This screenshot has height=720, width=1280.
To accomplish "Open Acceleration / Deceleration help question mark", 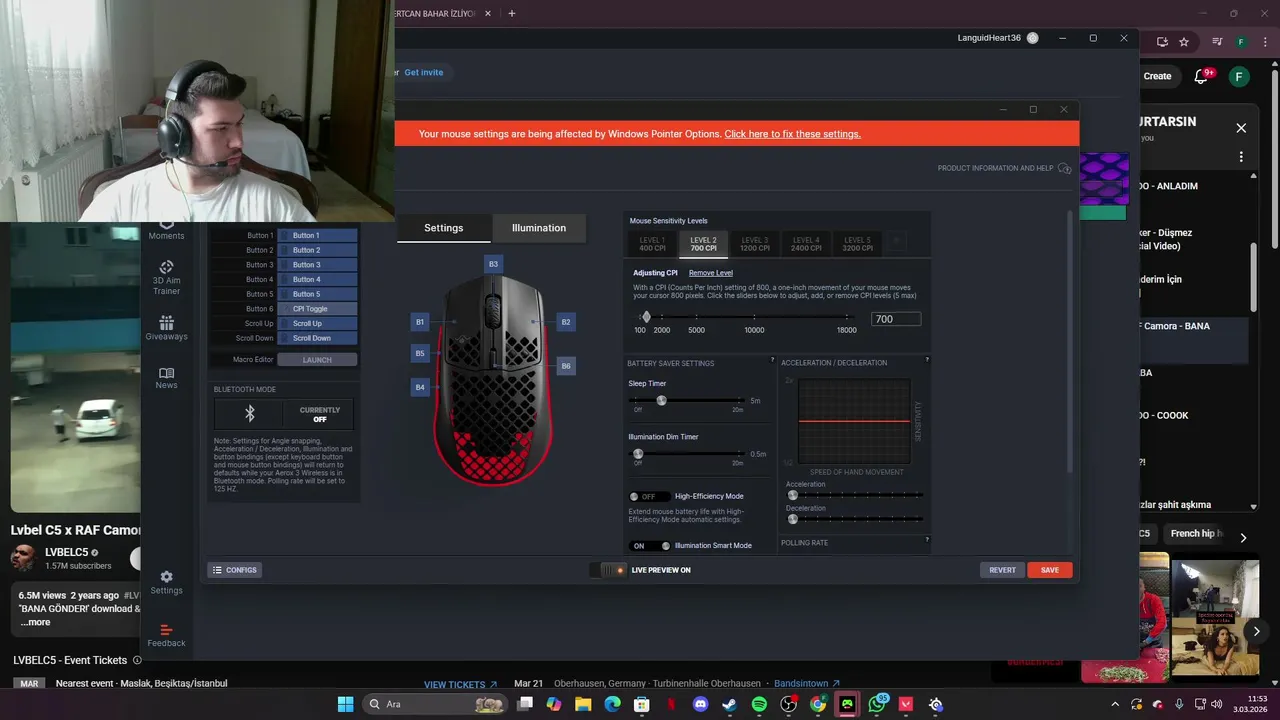I will click(927, 360).
